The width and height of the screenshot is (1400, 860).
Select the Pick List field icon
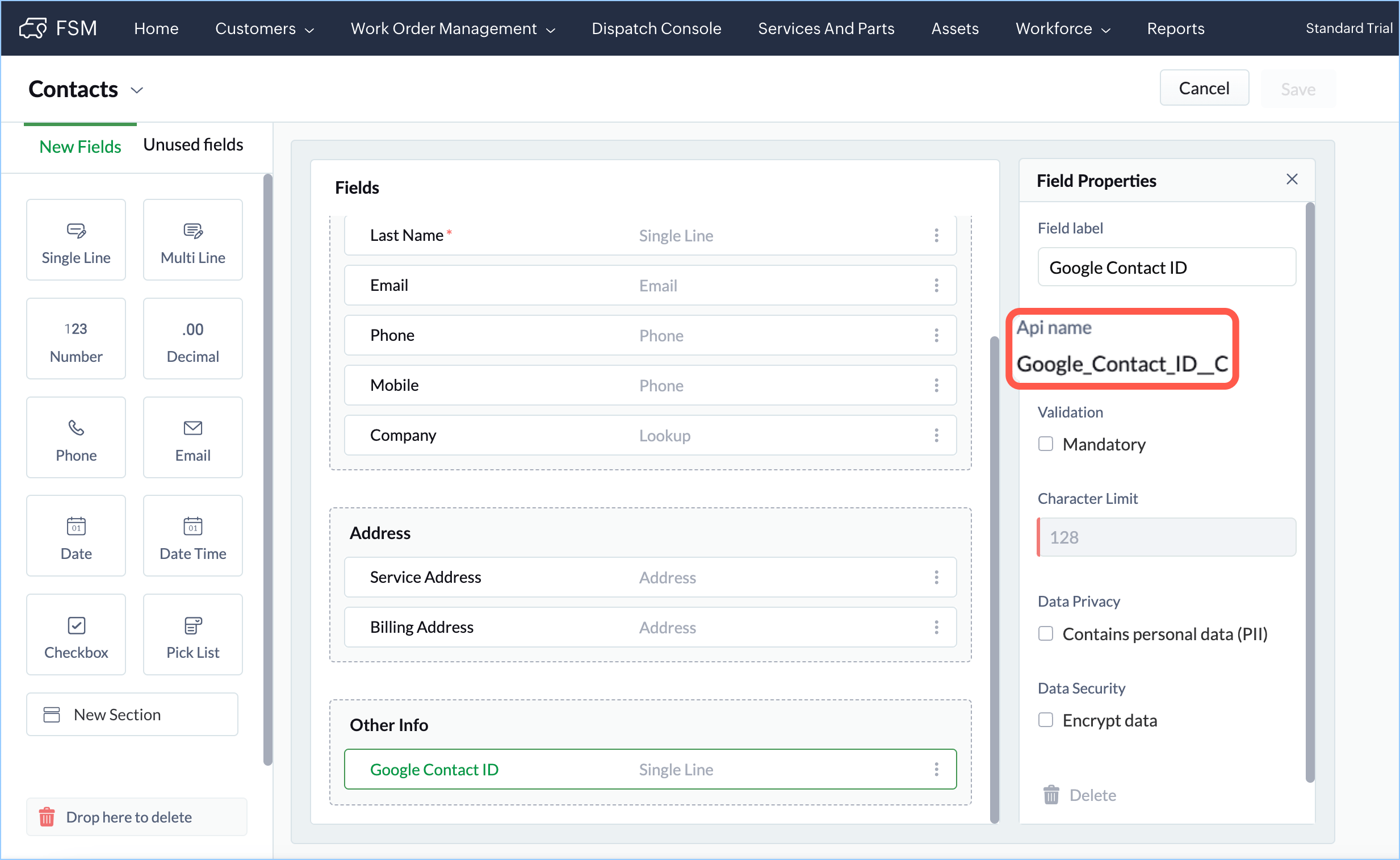tap(192, 625)
